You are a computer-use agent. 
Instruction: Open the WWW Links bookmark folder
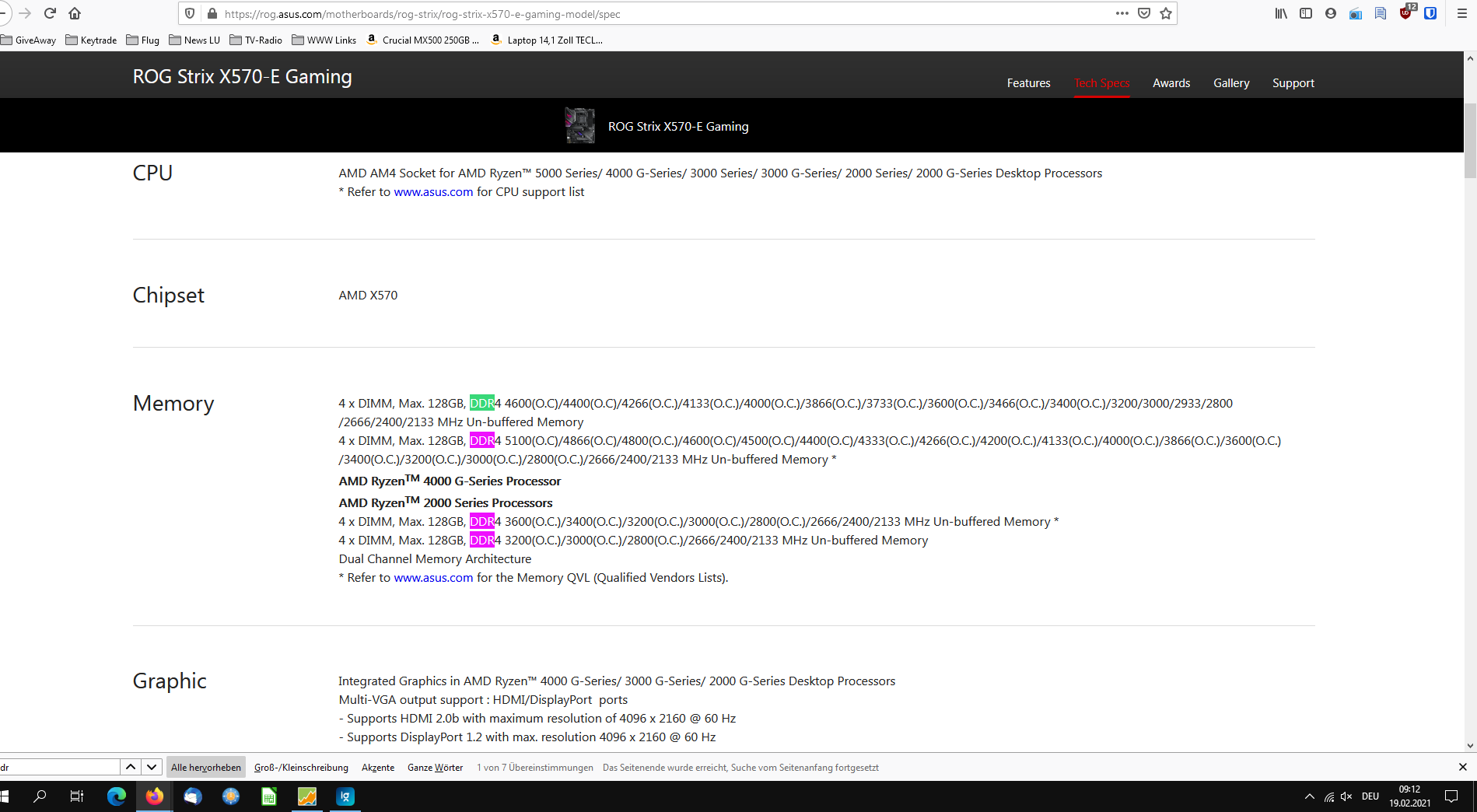pyautogui.click(x=324, y=40)
